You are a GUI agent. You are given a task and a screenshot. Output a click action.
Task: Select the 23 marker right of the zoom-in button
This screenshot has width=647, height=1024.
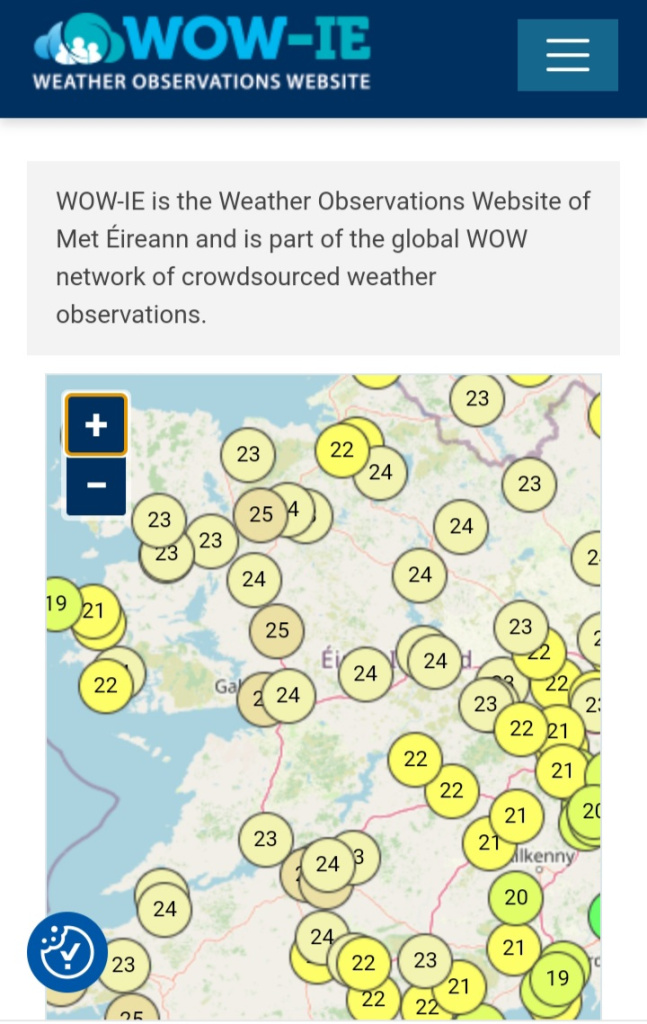(248, 454)
